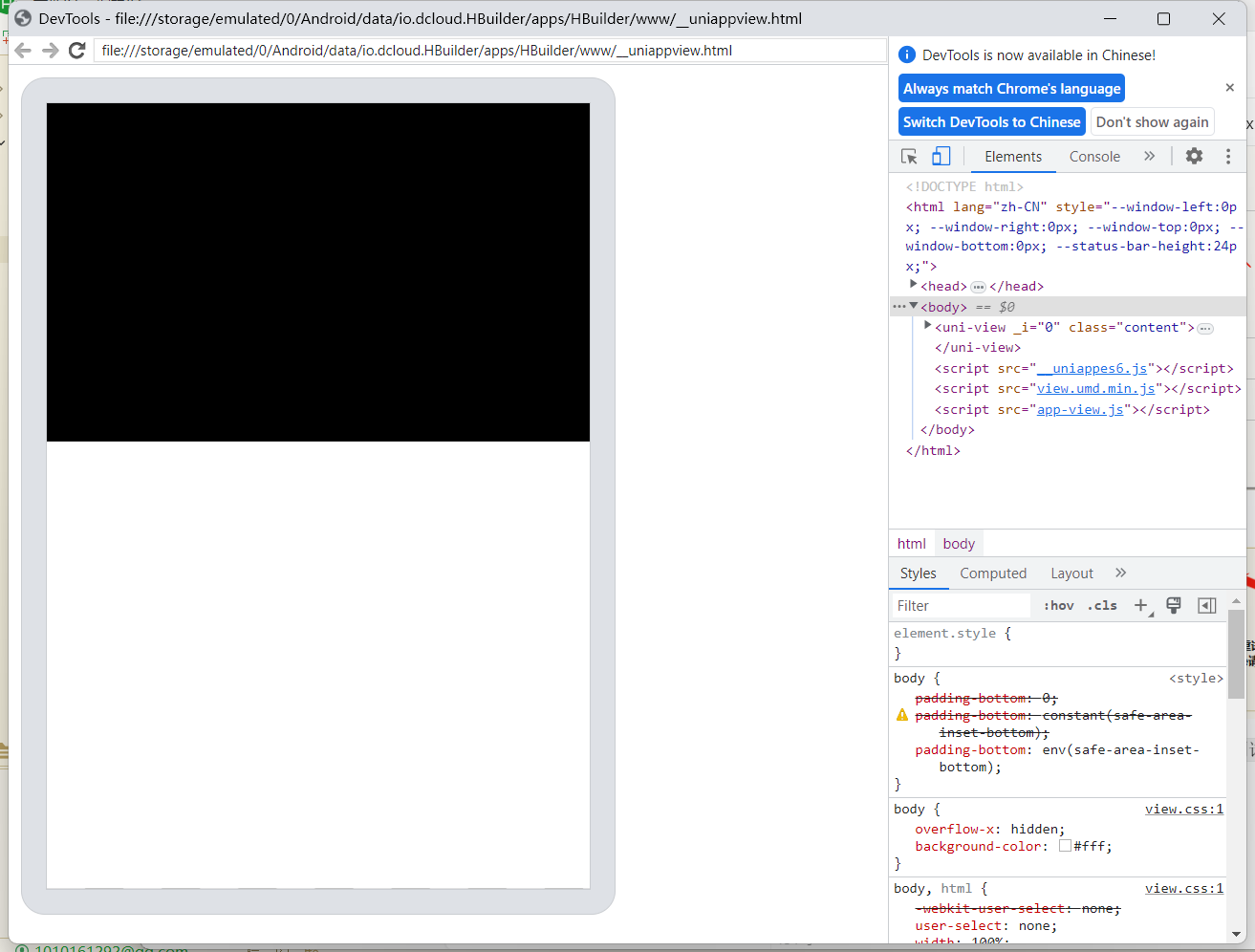Open the body node actions dots
The height and width of the screenshot is (952, 1255).
[x=898, y=306]
